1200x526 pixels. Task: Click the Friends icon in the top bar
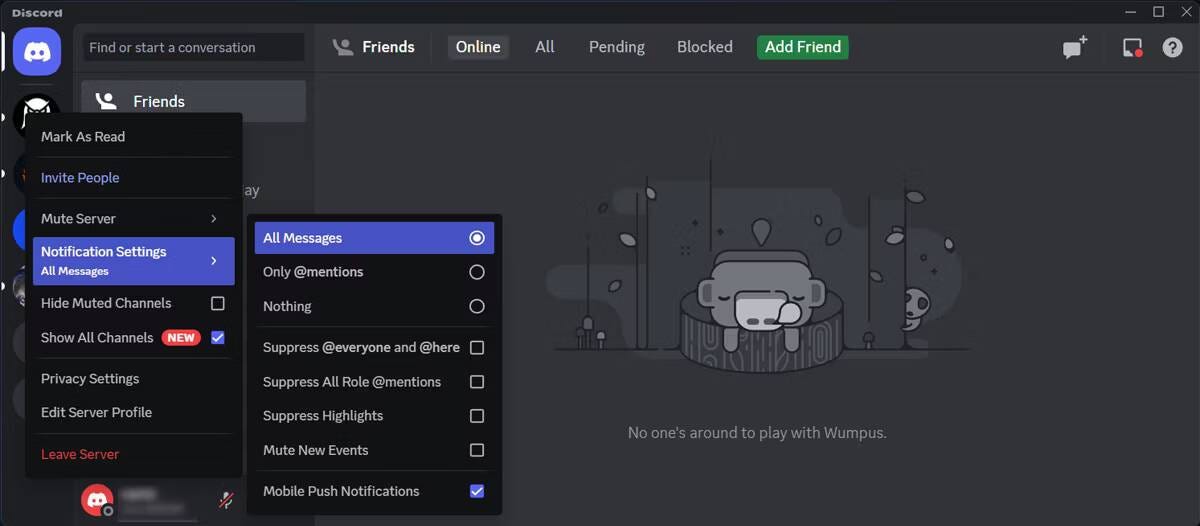coord(343,47)
